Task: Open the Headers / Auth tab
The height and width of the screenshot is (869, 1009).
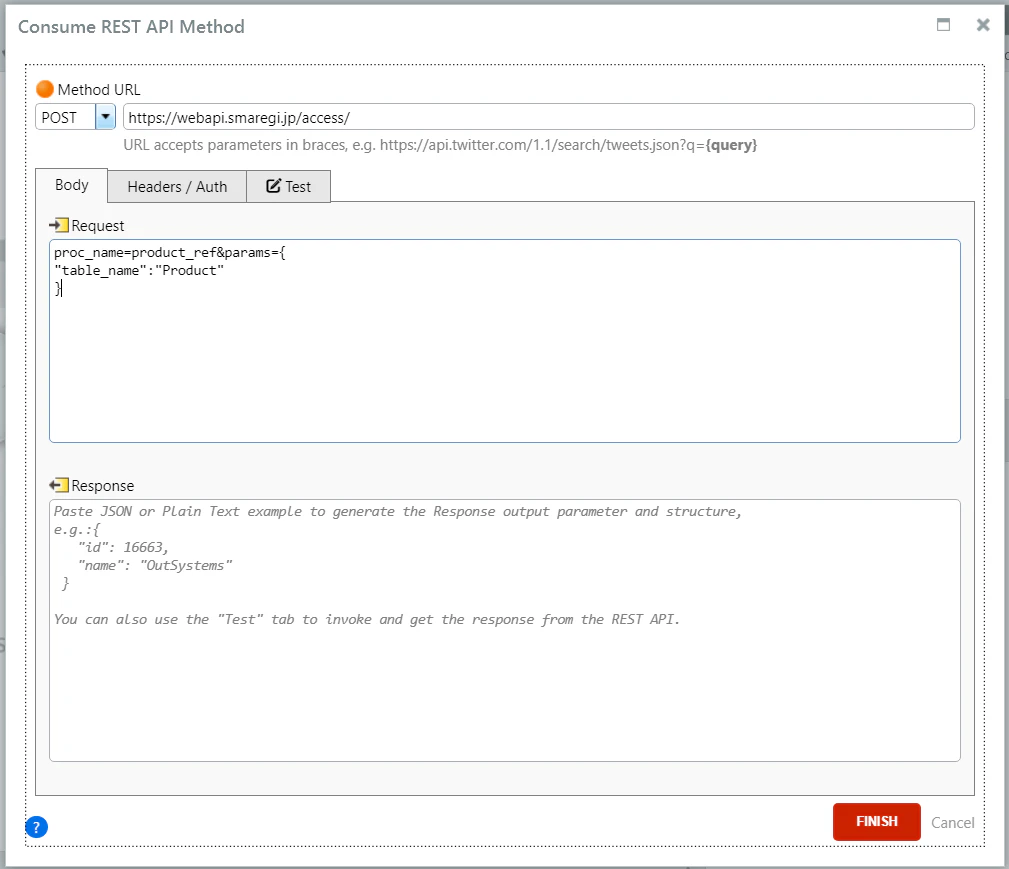Action: tap(177, 187)
